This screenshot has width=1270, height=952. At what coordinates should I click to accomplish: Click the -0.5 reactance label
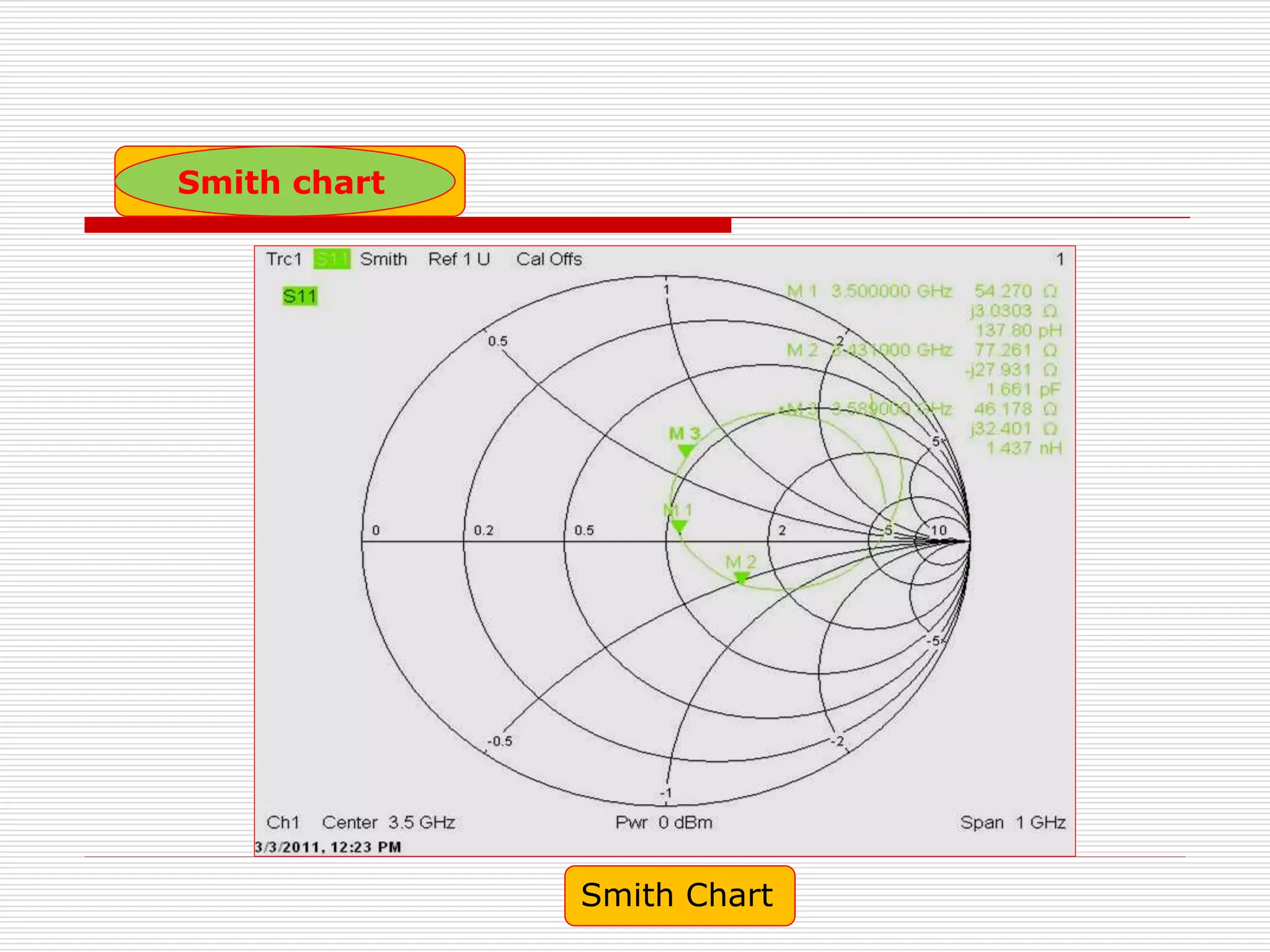pyautogui.click(x=500, y=741)
